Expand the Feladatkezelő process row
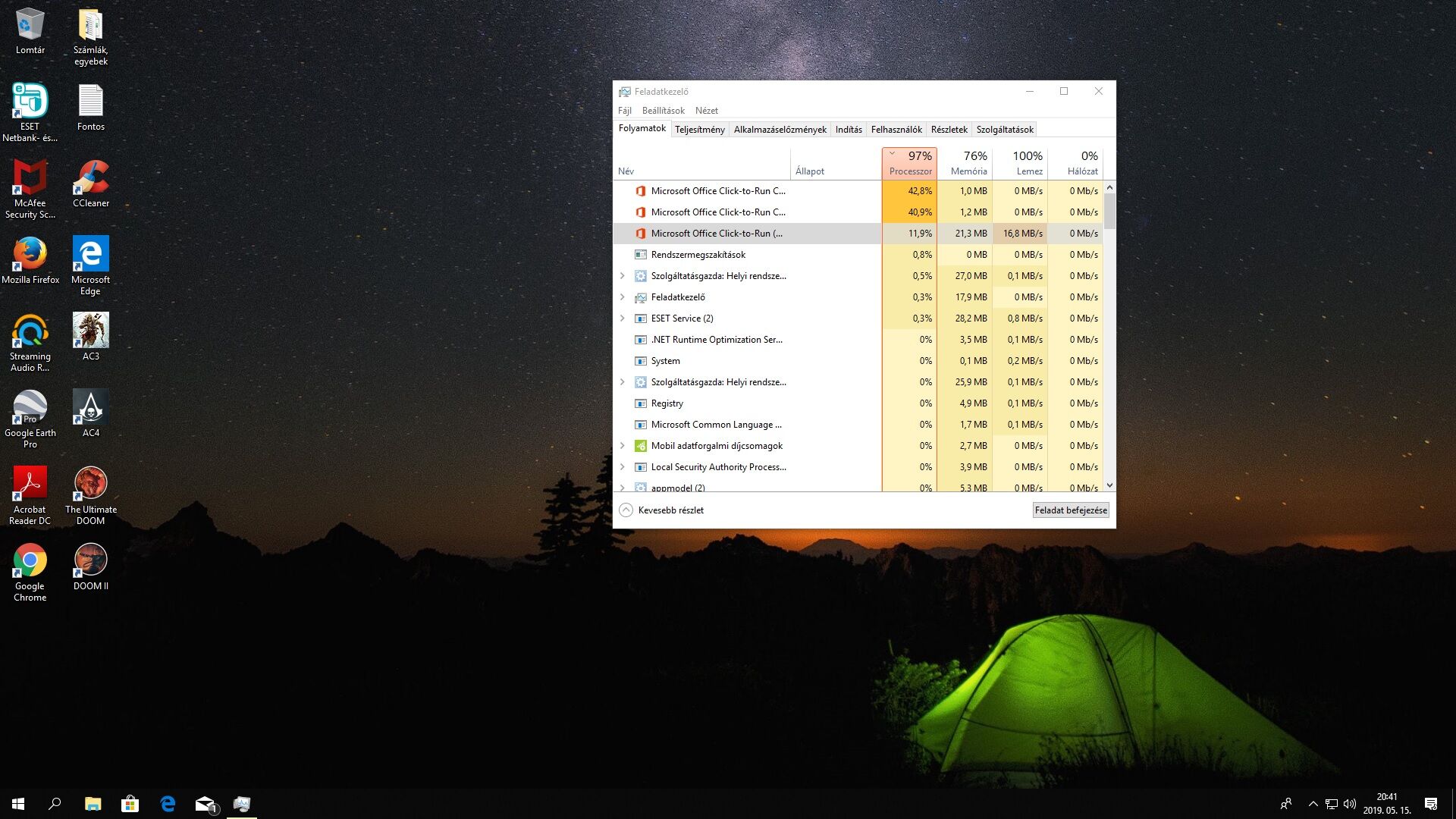Screen dimensions: 1456x819 (x=623, y=297)
